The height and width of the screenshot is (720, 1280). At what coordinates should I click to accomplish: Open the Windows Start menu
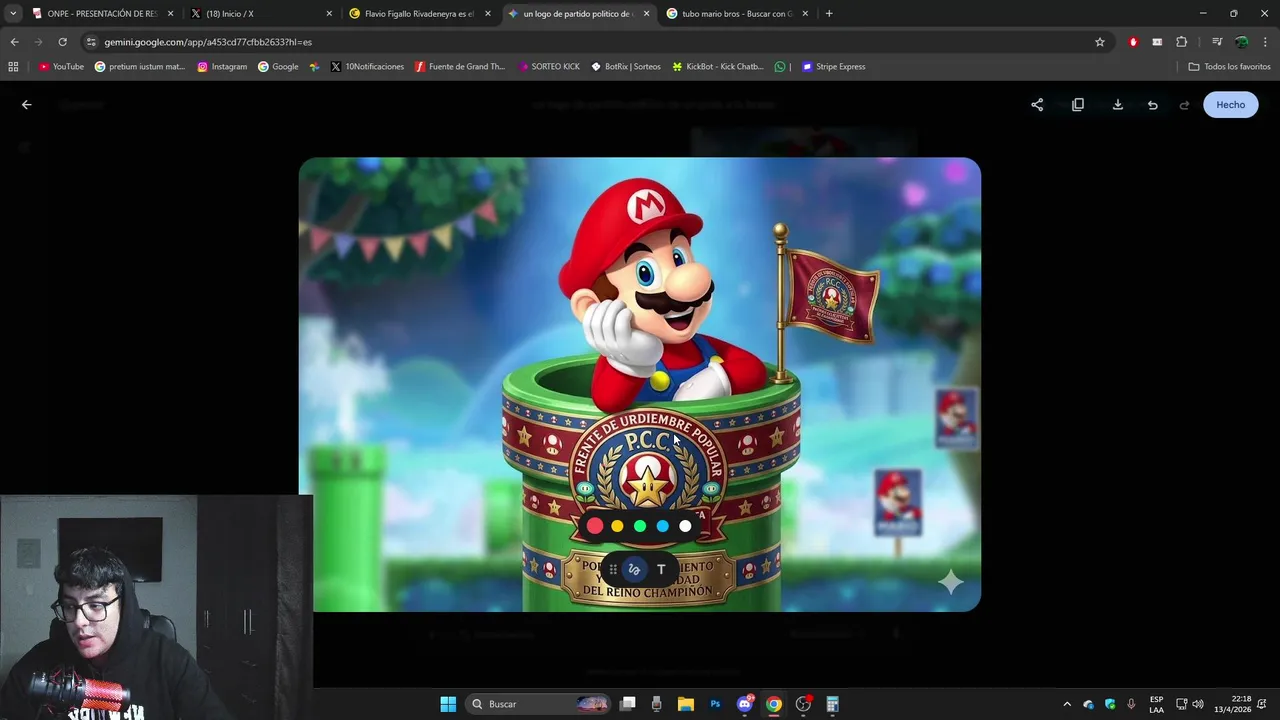coord(448,704)
